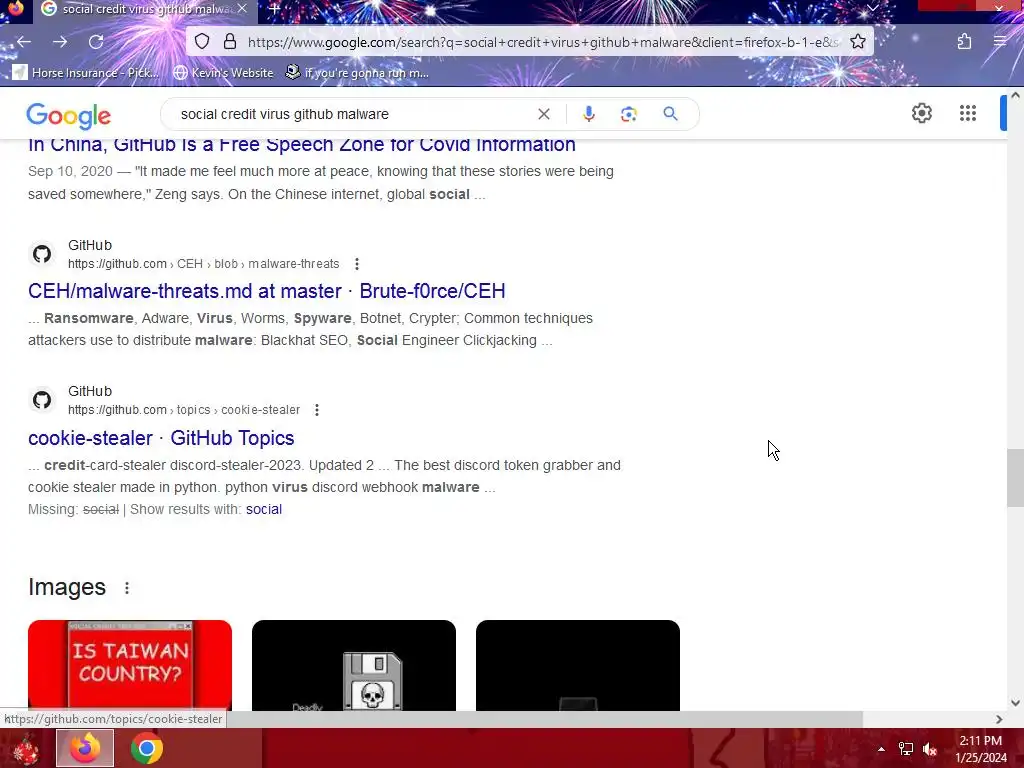This screenshot has height=768, width=1024.
Task: Click the scrollbar down arrow
Action: click(x=1015, y=703)
